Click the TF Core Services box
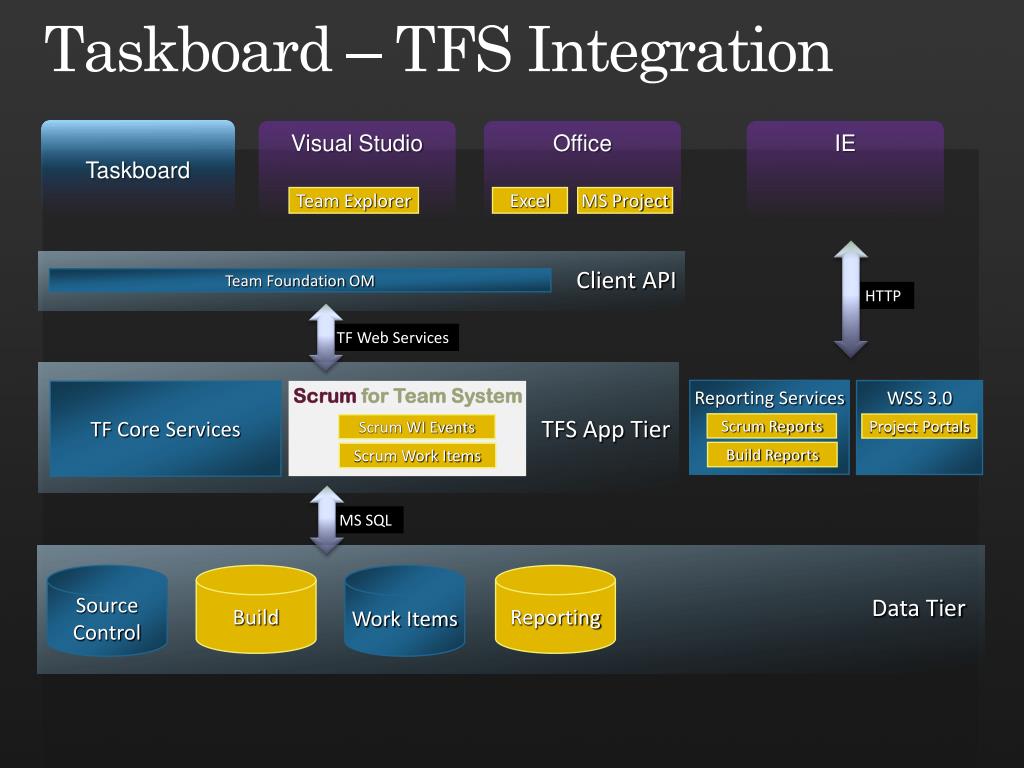 (x=165, y=428)
